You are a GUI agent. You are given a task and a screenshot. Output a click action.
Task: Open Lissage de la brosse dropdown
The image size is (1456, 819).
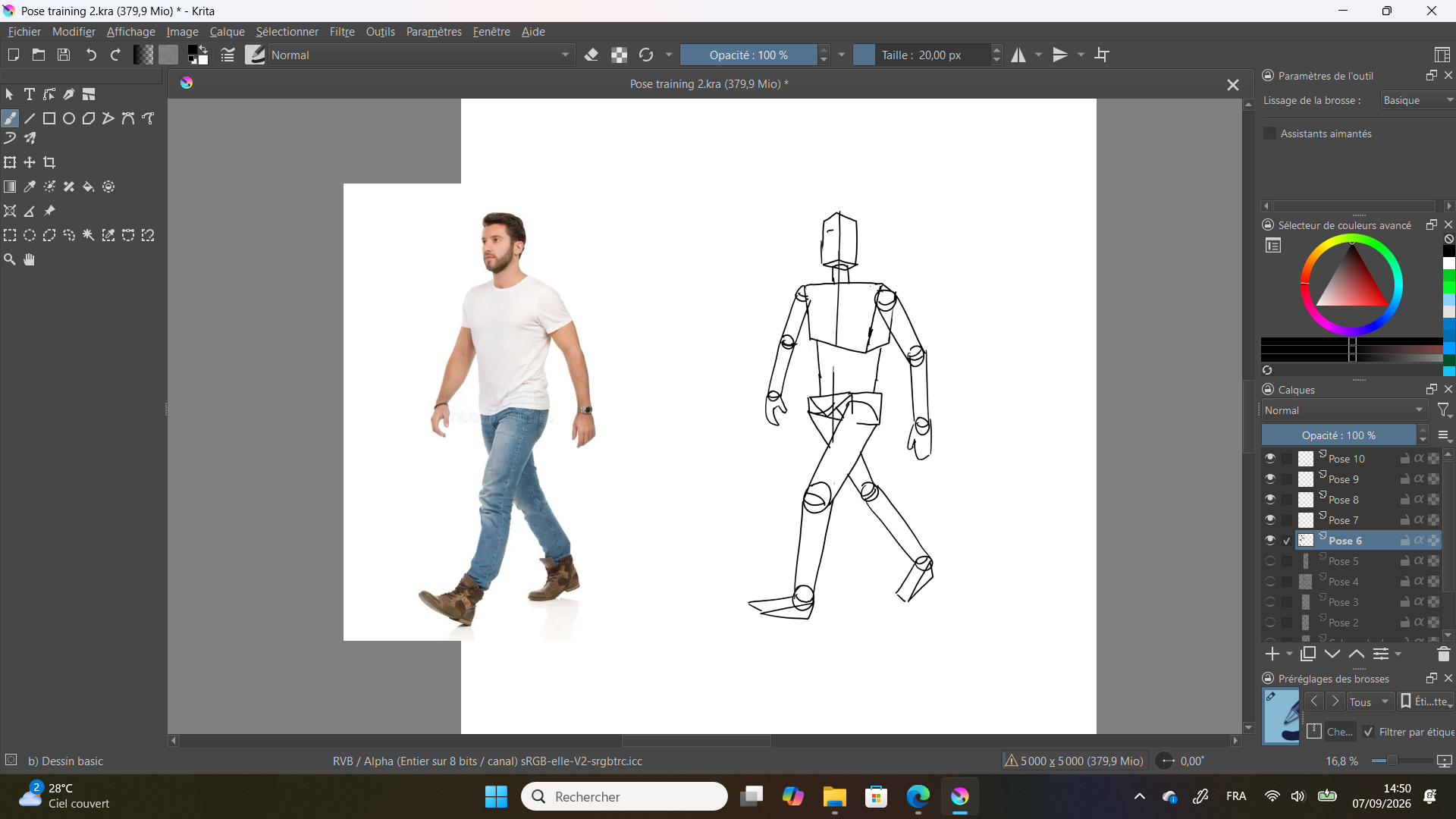pyautogui.click(x=1417, y=100)
